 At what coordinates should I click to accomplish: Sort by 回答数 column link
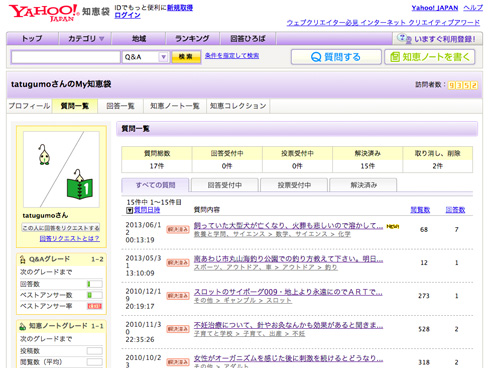point(455,210)
